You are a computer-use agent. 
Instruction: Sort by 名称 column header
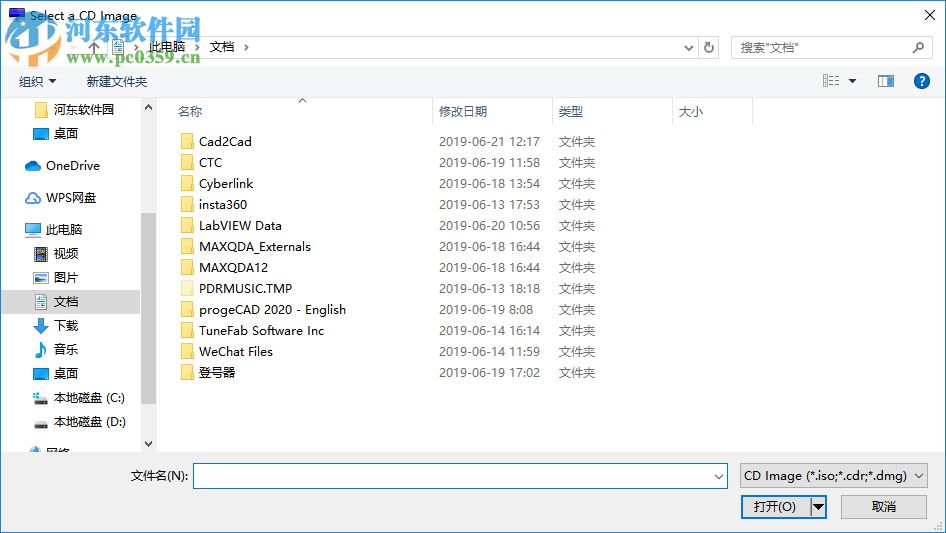click(x=190, y=112)
